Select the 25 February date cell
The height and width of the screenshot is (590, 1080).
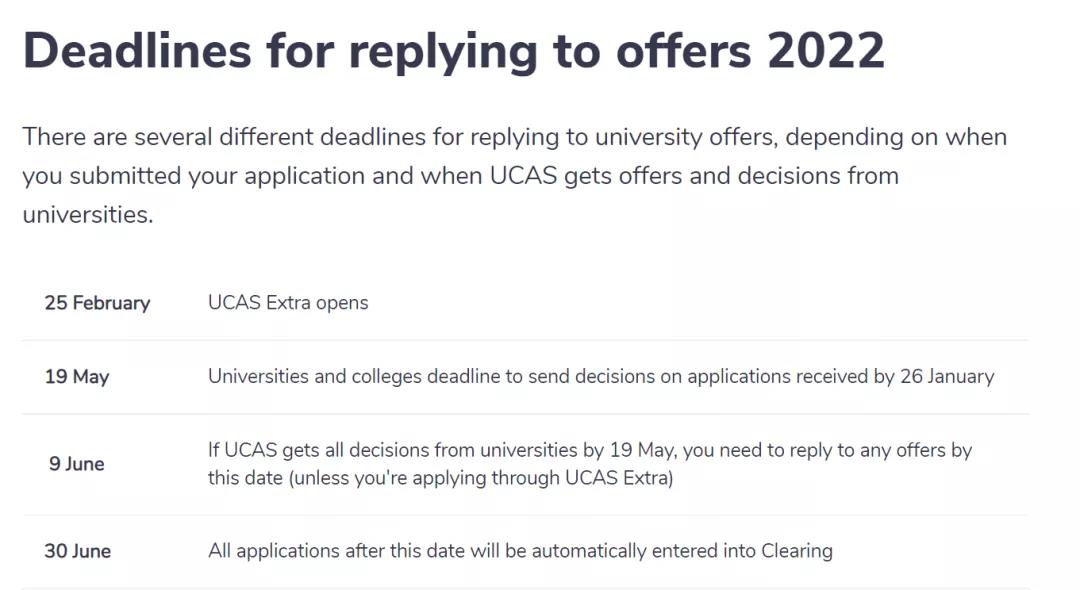click(97, 303)
